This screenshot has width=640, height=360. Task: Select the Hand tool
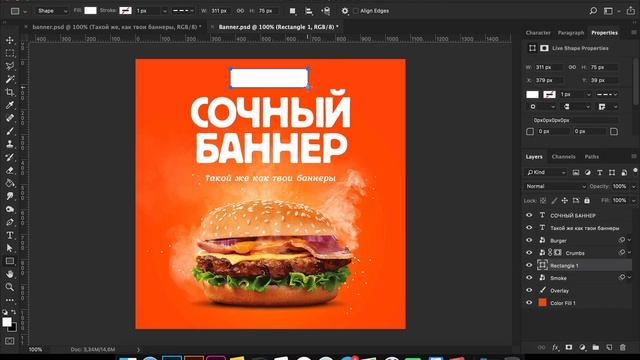pyautogui.click(x=10, y=274)
